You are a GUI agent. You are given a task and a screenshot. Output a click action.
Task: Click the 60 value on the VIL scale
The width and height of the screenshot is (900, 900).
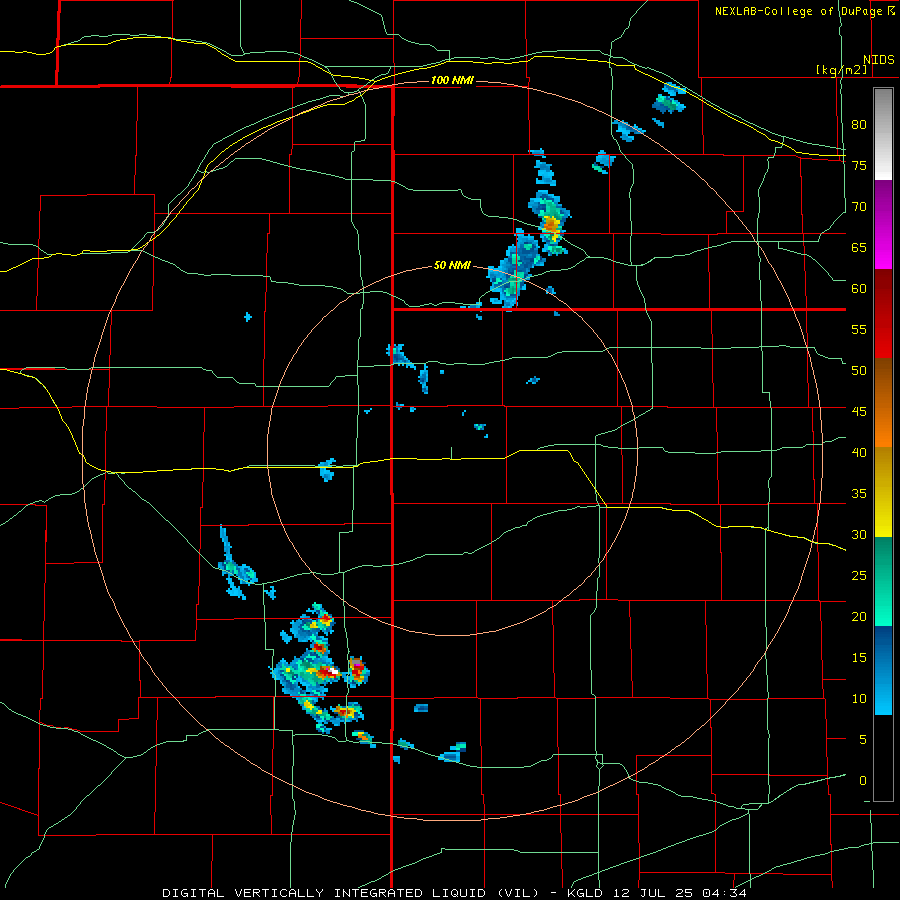(x=859, y=288)
